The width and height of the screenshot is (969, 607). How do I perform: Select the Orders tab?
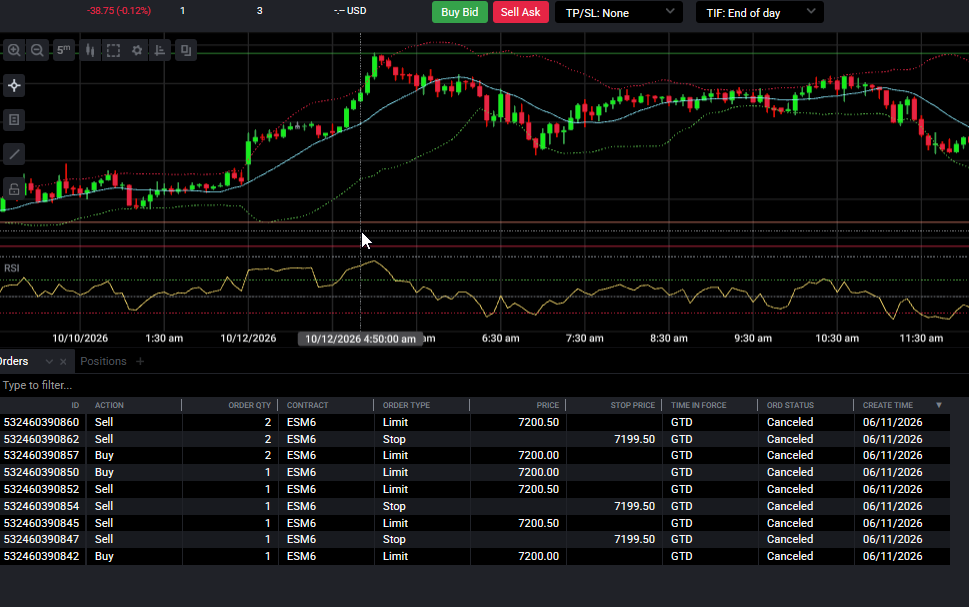(14, 361)
